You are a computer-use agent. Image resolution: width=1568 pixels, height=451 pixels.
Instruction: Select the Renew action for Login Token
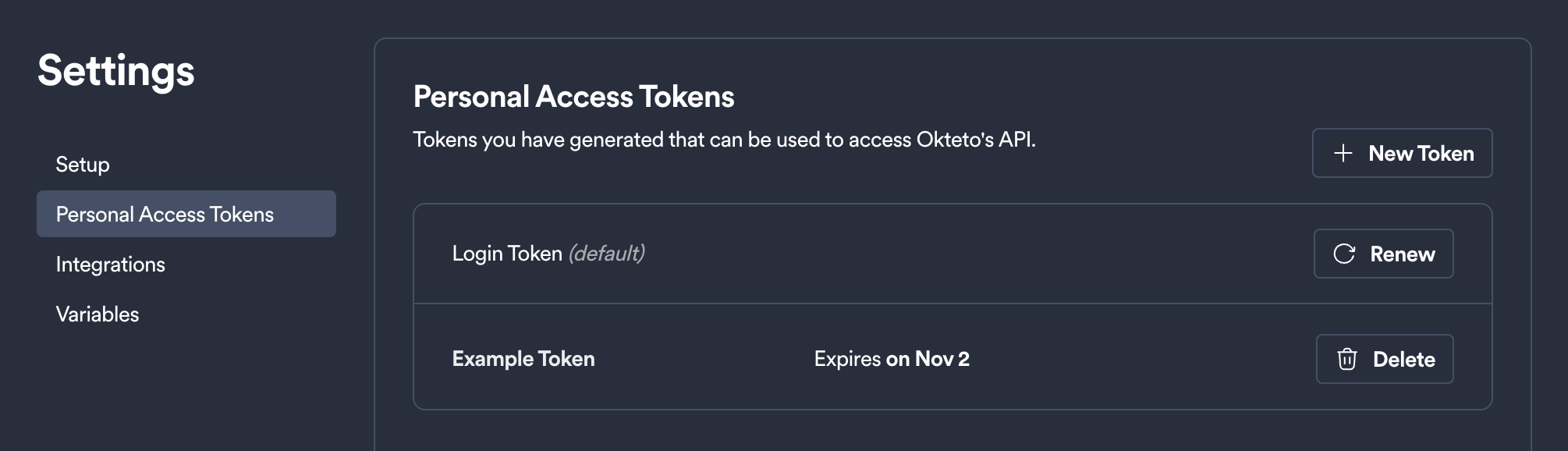(1384, 254)
